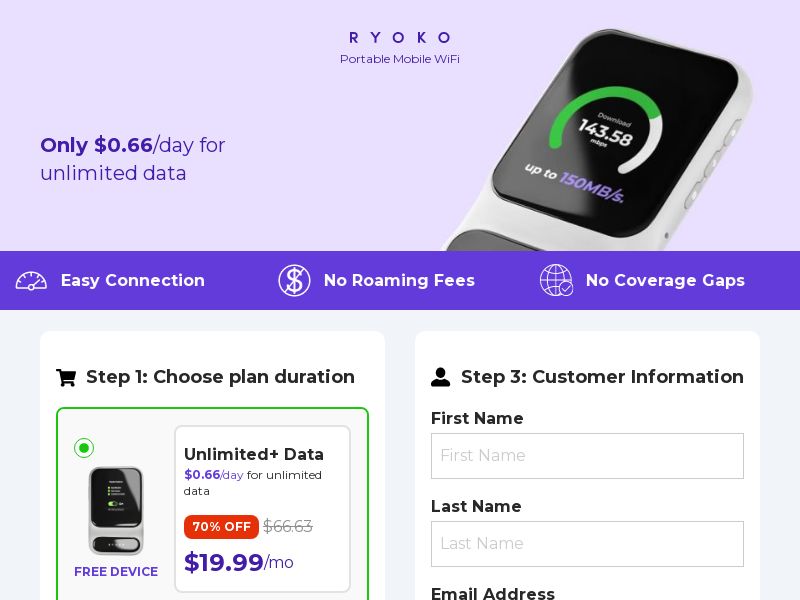The image size is (800, 600).
Task: Click the dollar sign icon for No Roaming Fees
Action: [x=294, y=281]
